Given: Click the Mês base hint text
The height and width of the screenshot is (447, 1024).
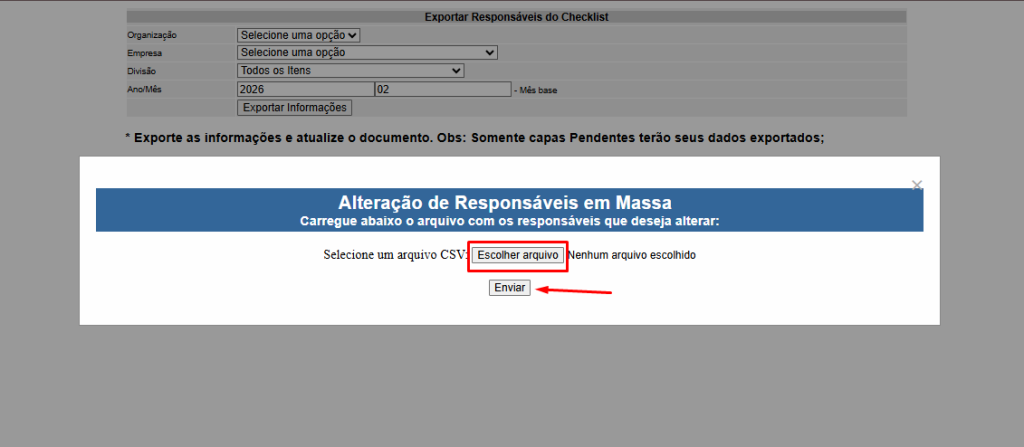Looking at the screenshot, I should 536,90.
